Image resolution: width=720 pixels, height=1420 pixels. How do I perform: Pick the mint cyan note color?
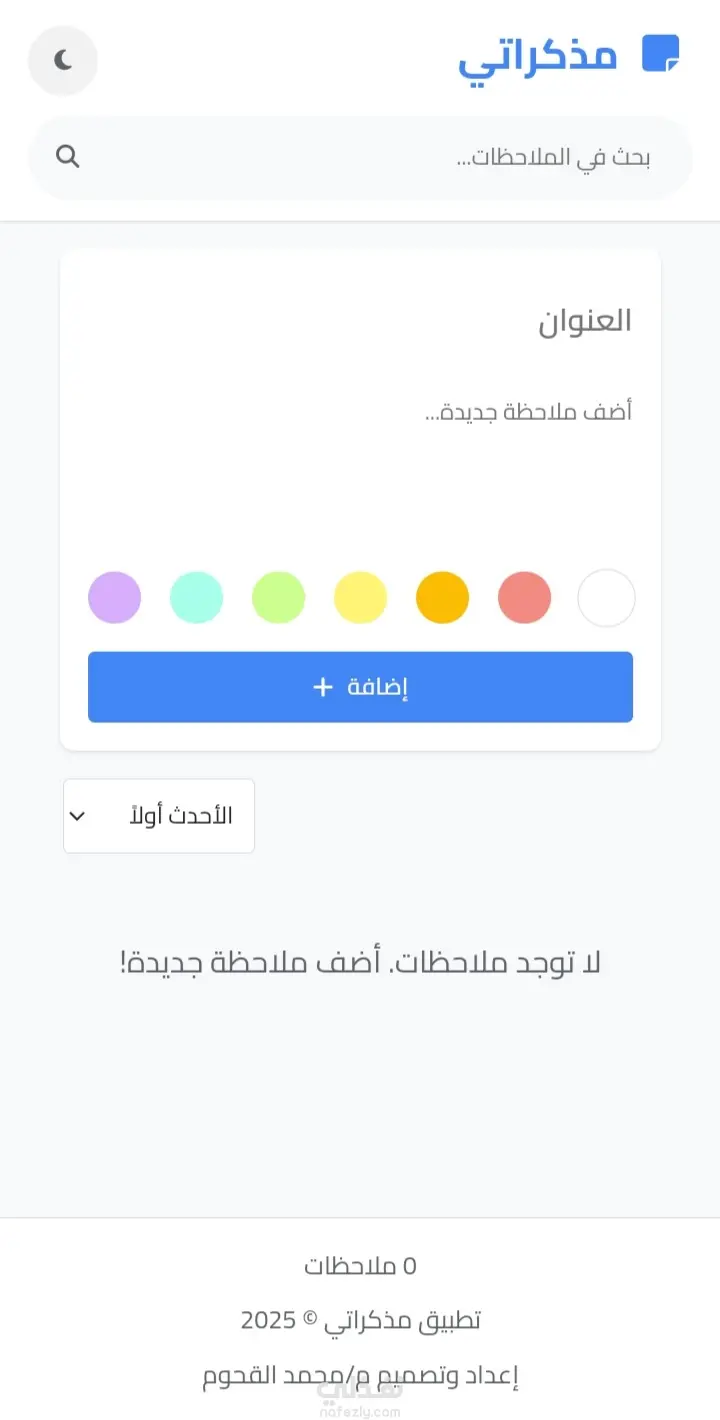(x=196, y=598)
